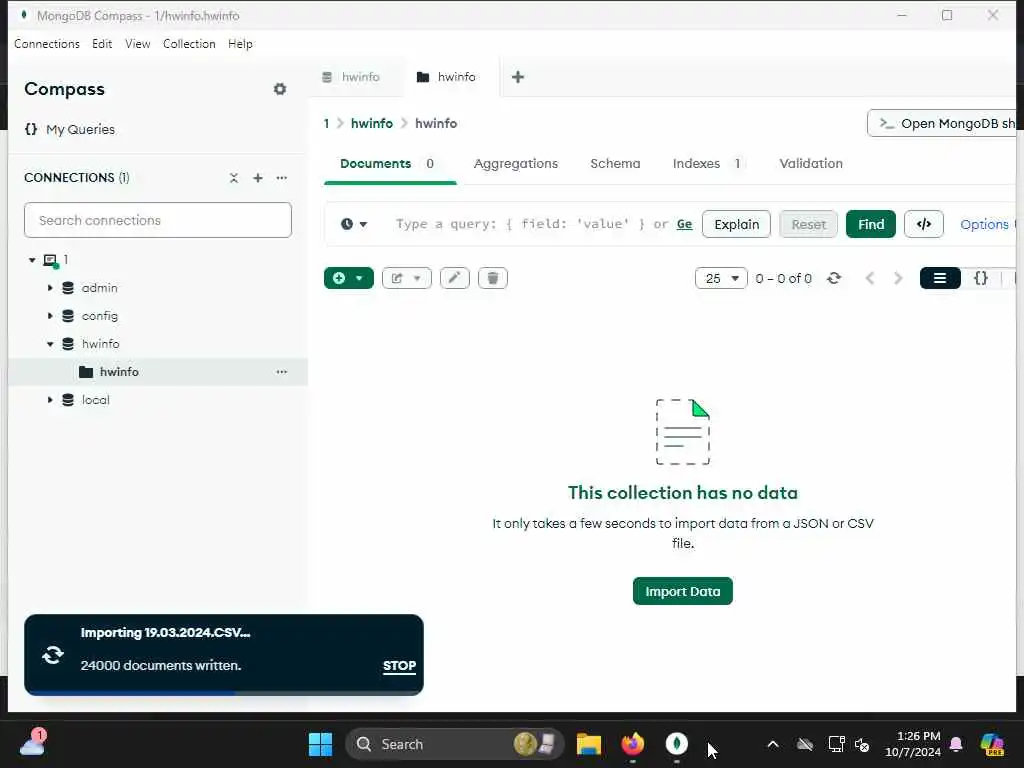
Task: Open documents per page 25 dropdown
Action: [x=721, y=278]
